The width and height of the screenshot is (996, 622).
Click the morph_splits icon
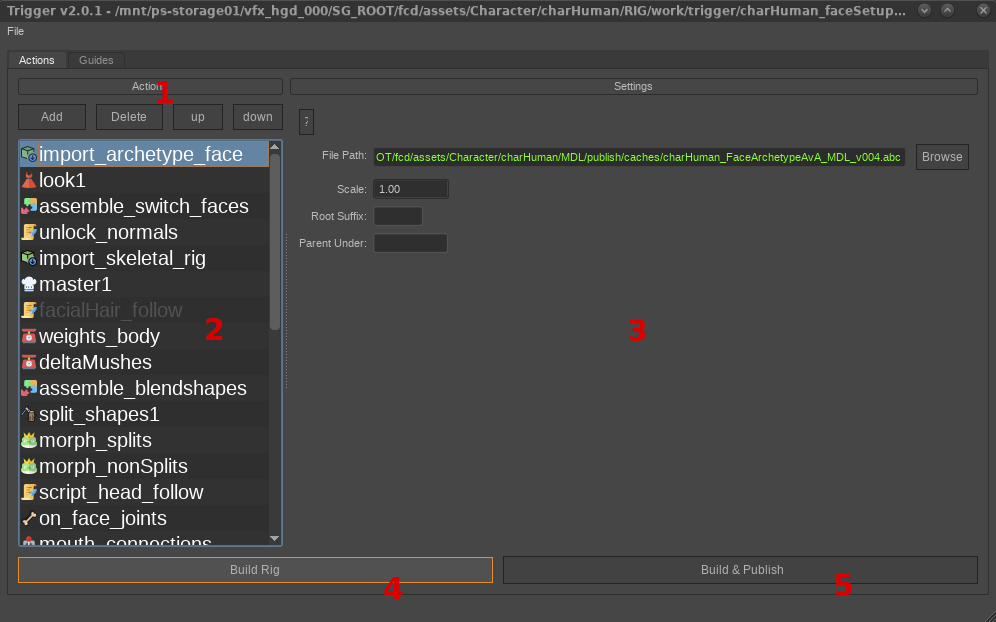(x=29, y=440)
